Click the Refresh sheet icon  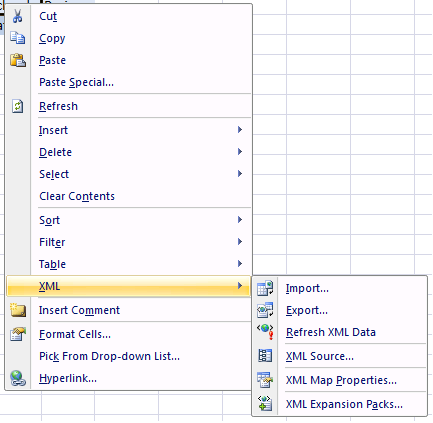[18, 106]
